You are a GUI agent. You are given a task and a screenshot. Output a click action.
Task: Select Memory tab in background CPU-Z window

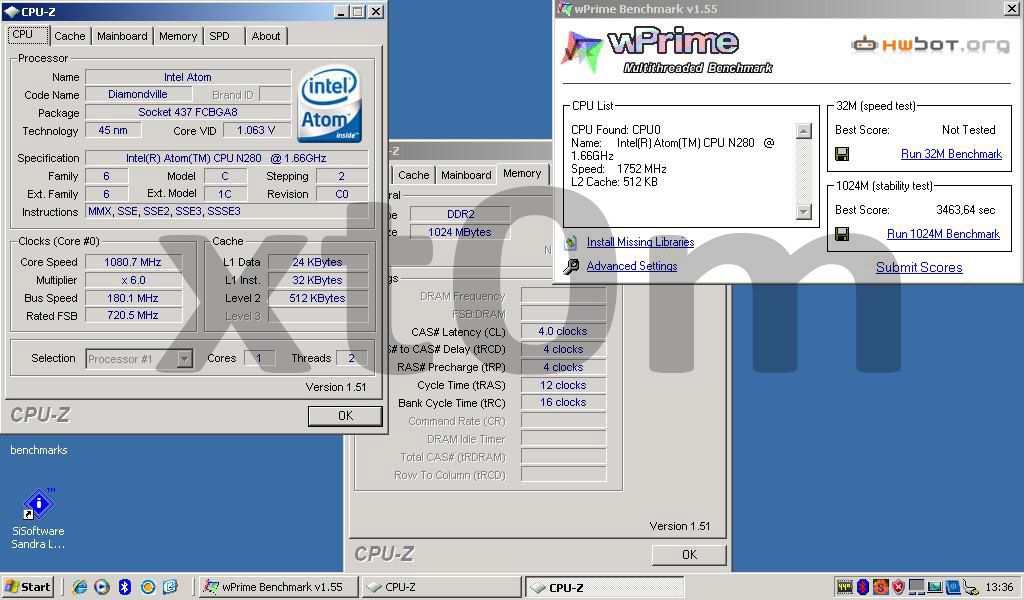tap(522, 174)
